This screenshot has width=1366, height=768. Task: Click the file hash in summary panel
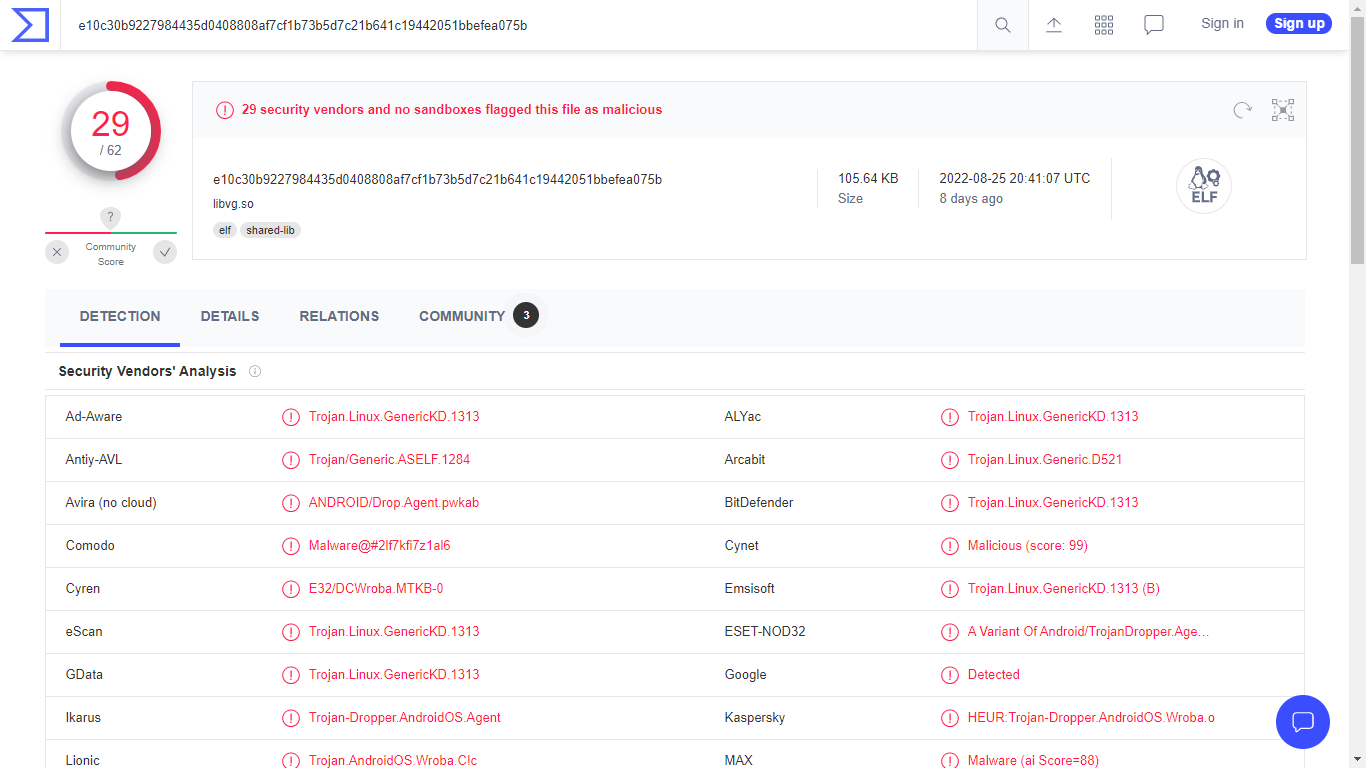point(437,180)
